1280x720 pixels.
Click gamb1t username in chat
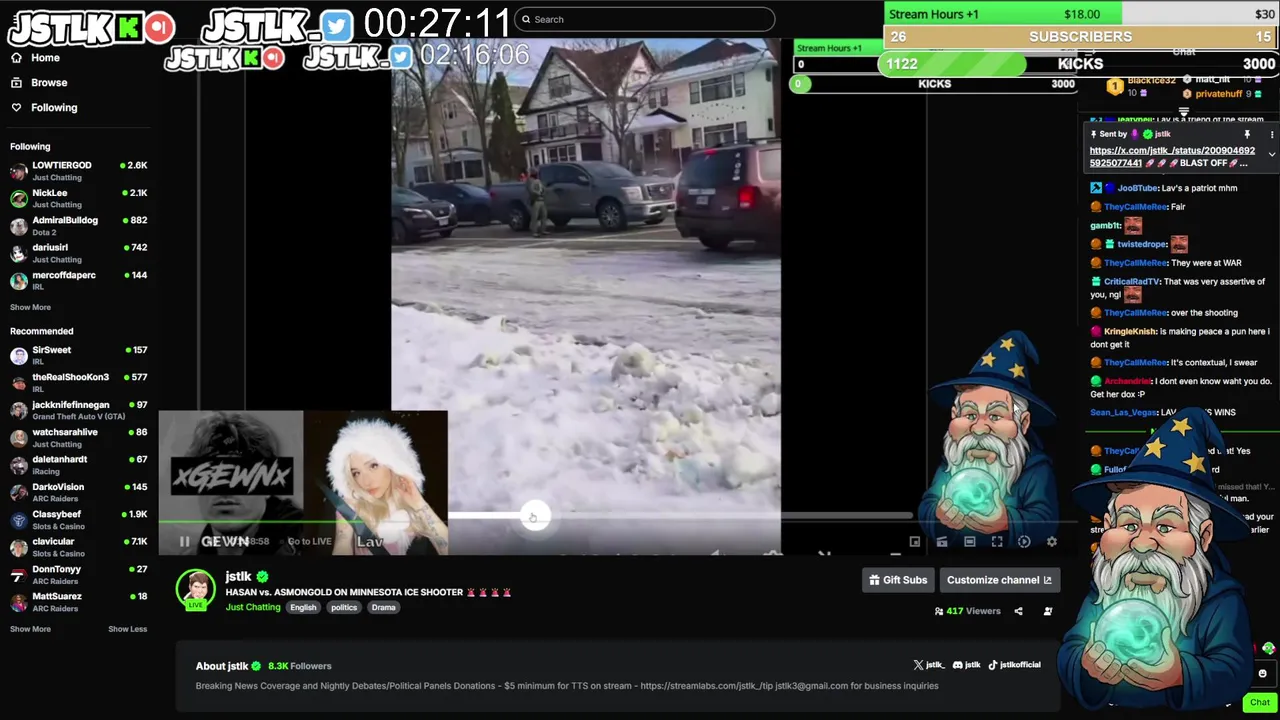point(1105,226)
